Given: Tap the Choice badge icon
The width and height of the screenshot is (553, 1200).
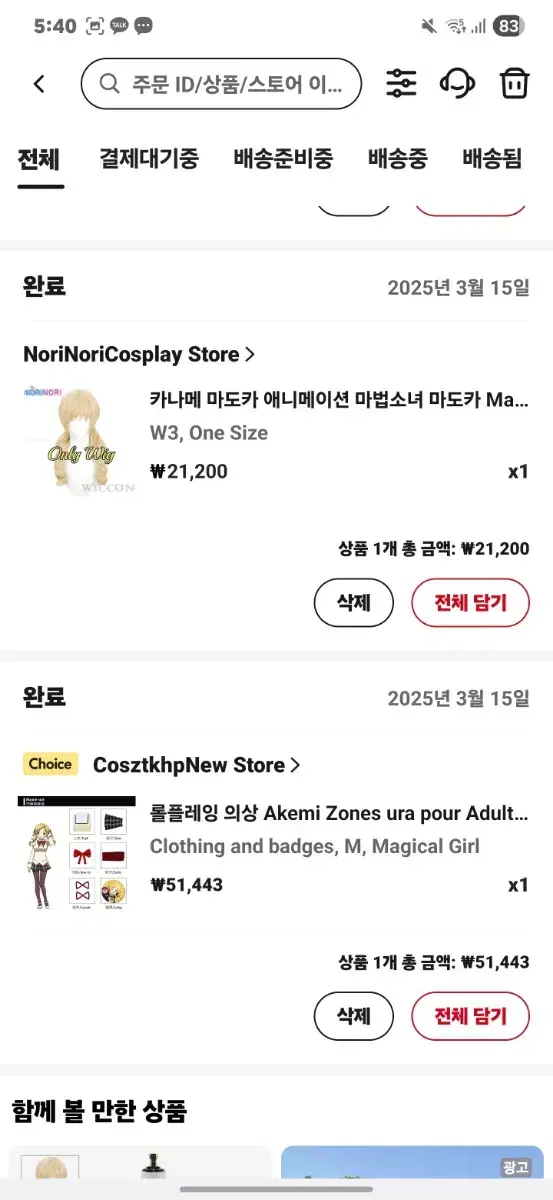Looking at the screenshot, I should (x=51, y=764).
